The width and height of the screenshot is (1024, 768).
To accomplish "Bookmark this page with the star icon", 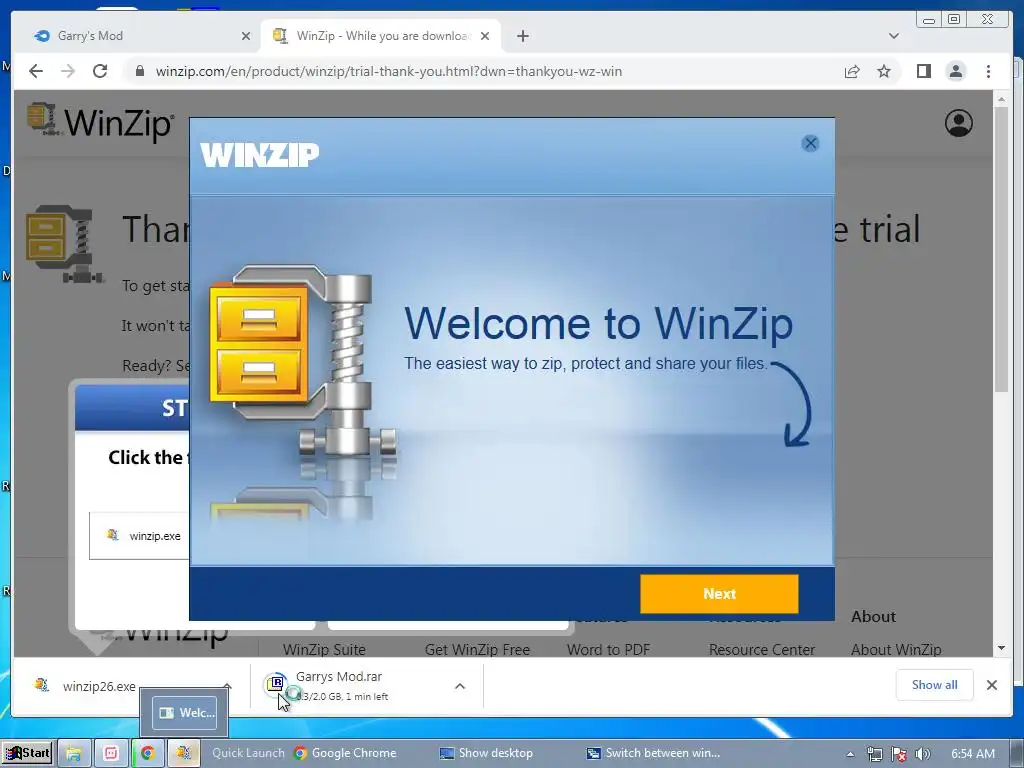I will tap(884, 71).
